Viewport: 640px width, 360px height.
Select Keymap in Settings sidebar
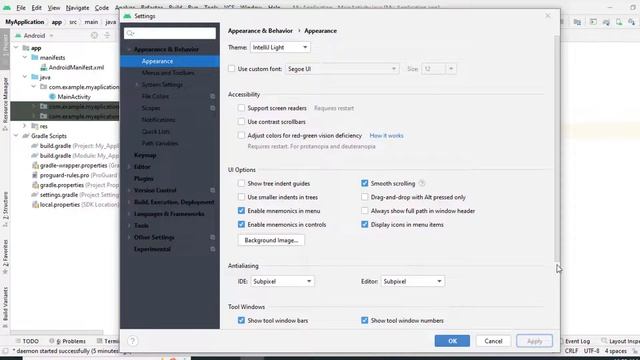145,155
